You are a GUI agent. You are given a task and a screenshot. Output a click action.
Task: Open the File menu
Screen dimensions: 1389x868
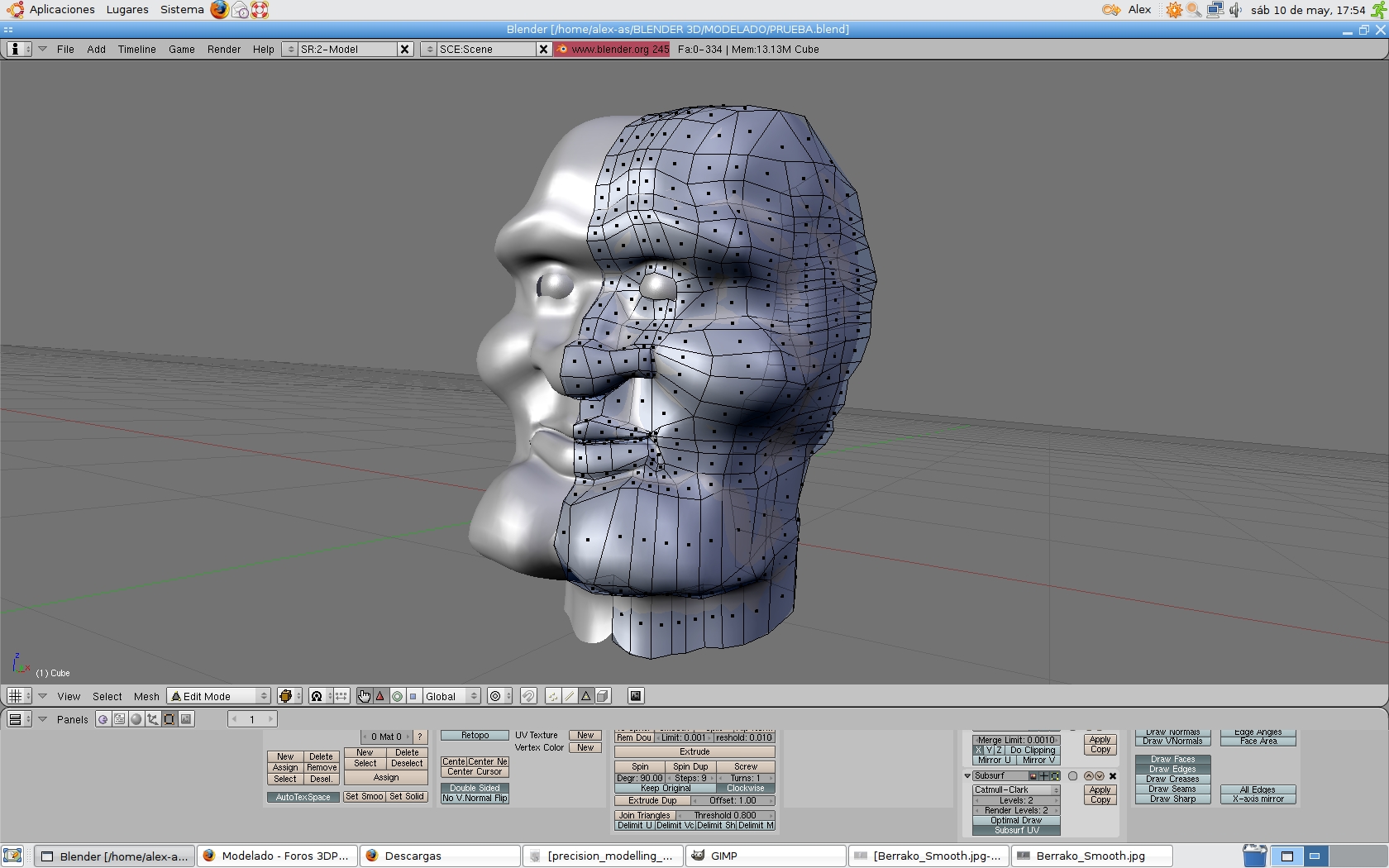[x=65, y=49]
